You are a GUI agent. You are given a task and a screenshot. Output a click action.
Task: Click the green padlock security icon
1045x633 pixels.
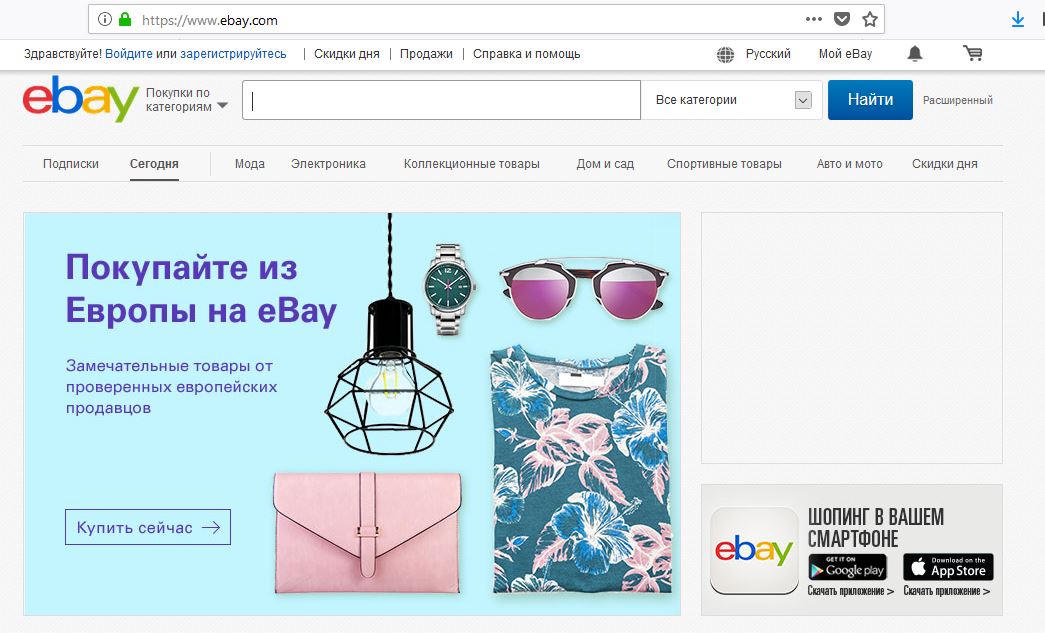pos(125,19)
